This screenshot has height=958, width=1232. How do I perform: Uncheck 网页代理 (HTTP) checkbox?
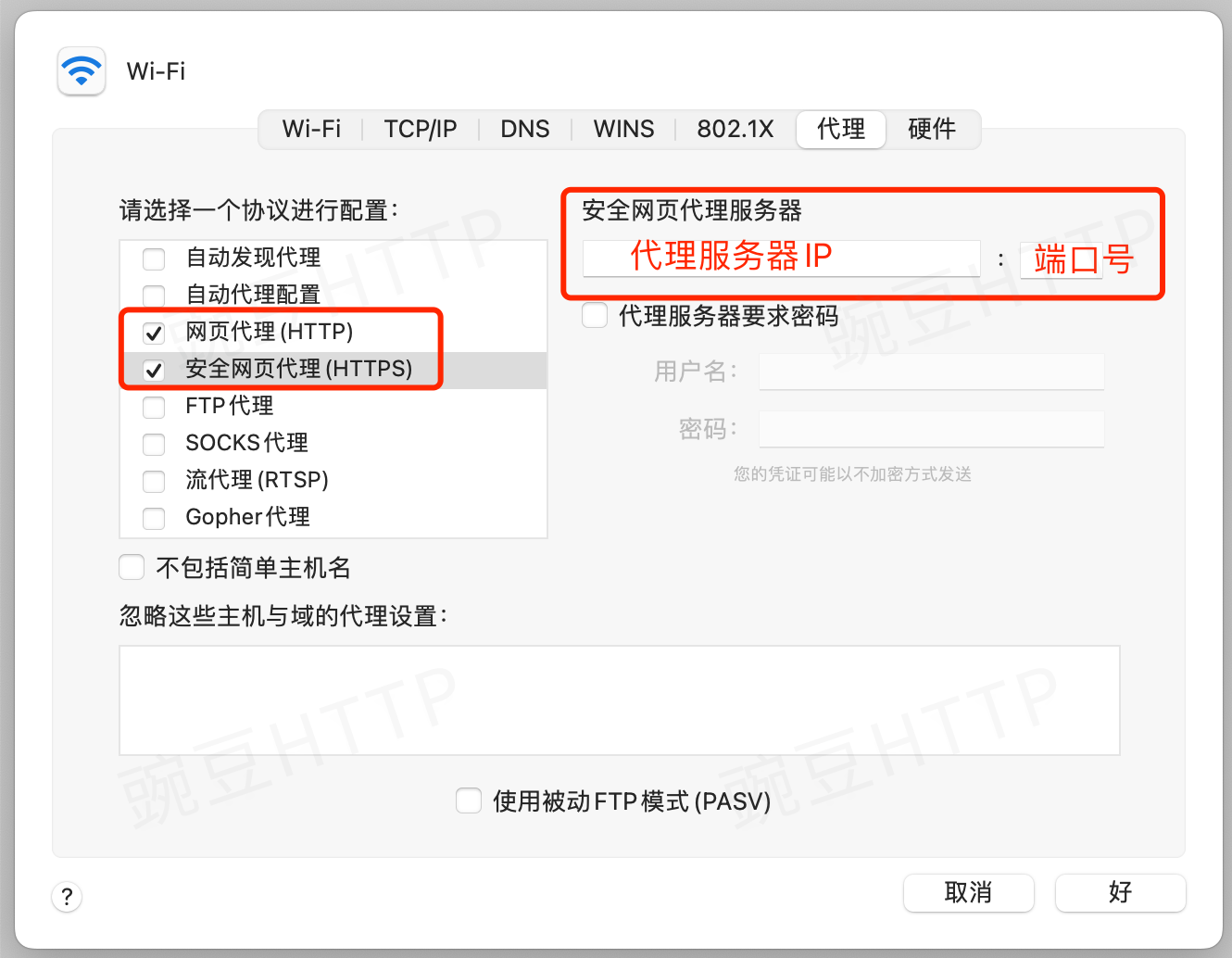[x=154, y=333]
